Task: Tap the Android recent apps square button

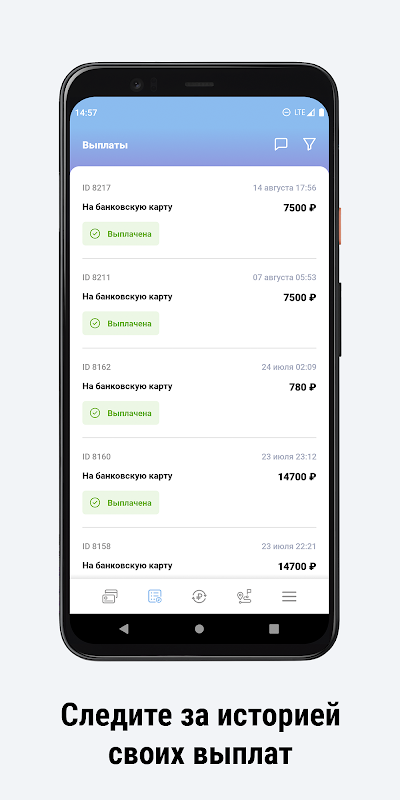Action: coord(274,629)
